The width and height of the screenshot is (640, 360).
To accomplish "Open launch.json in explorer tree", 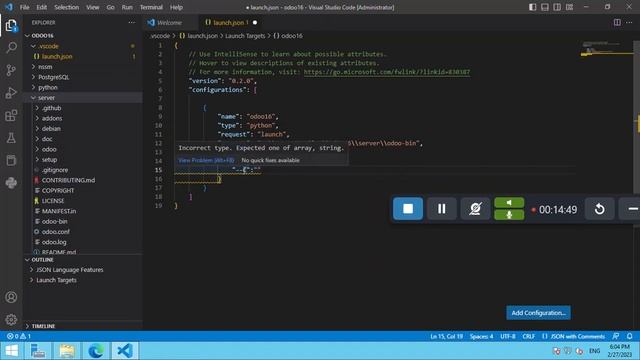I will pos(57,56).
